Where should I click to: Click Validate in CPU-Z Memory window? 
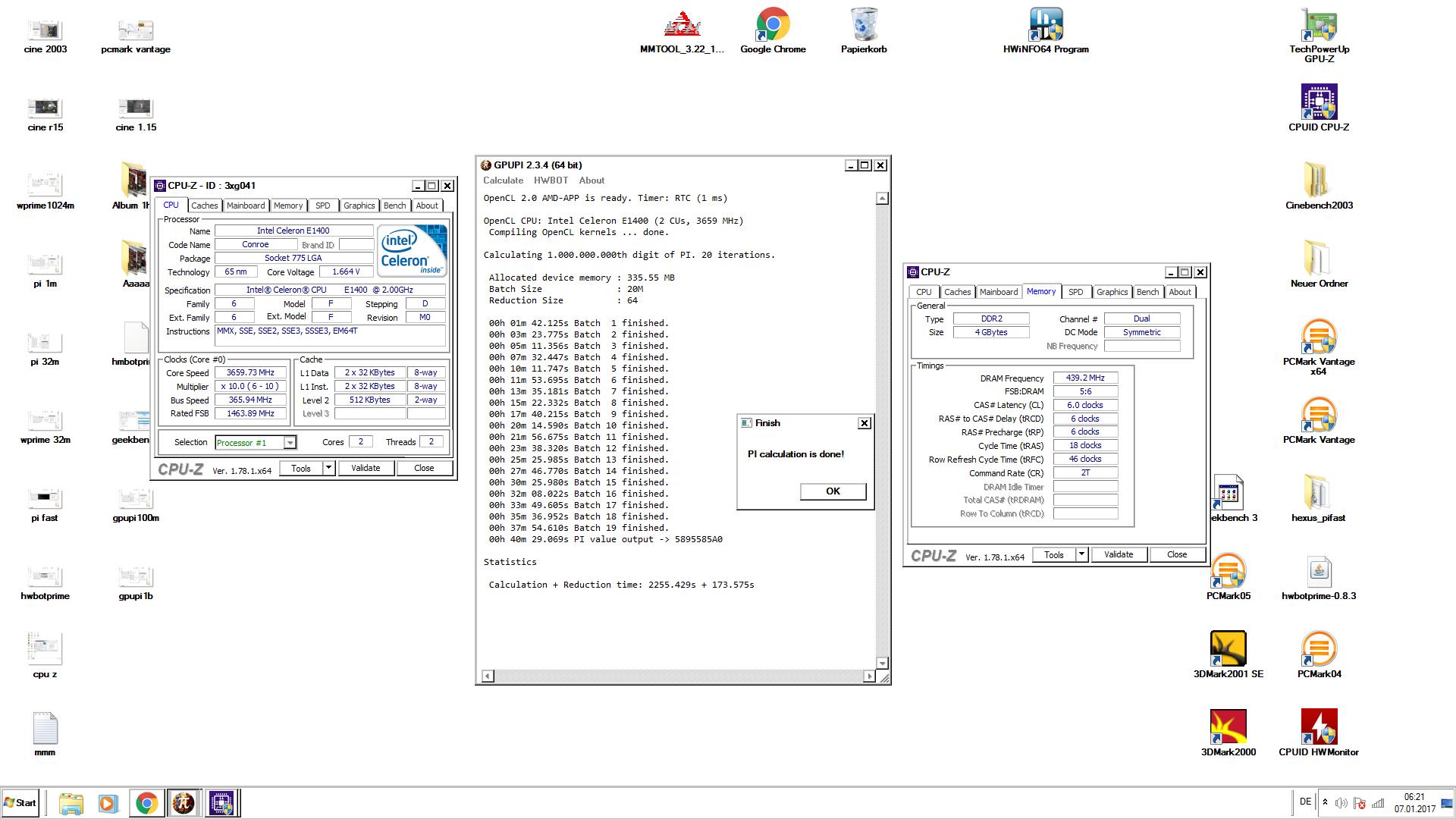tap(1119, 554)
